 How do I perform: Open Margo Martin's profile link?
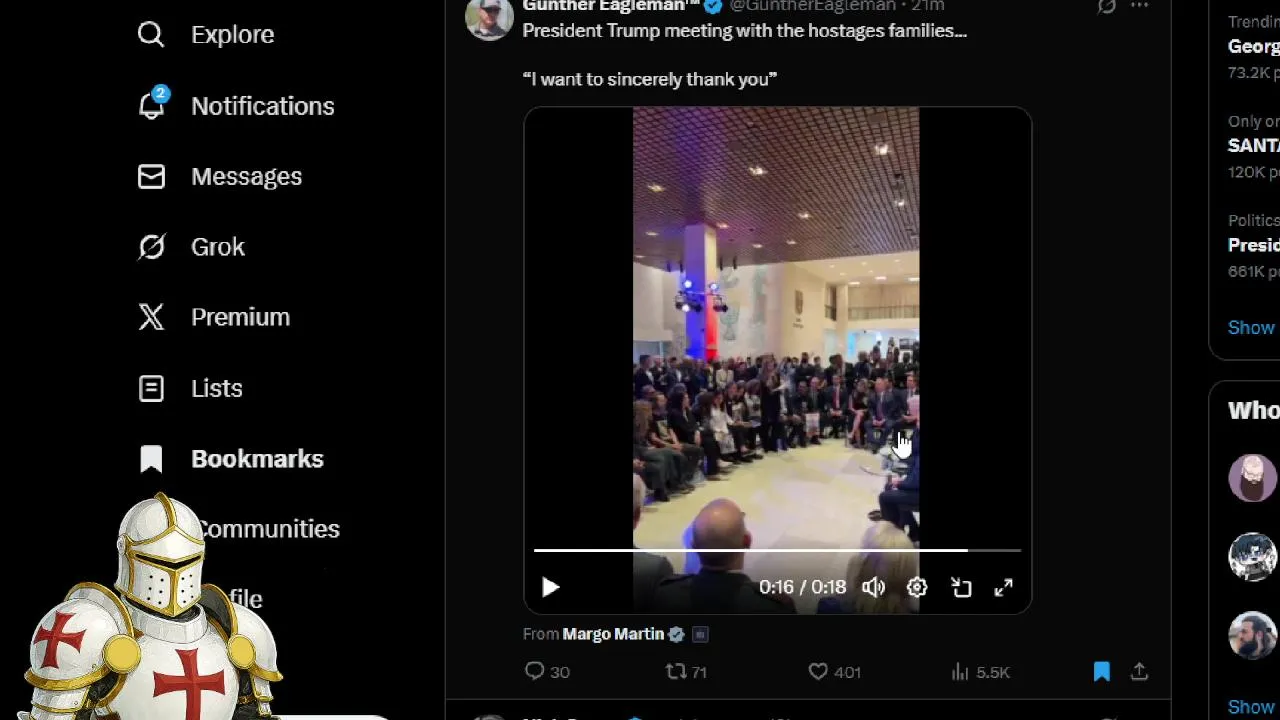coord(613,634)
